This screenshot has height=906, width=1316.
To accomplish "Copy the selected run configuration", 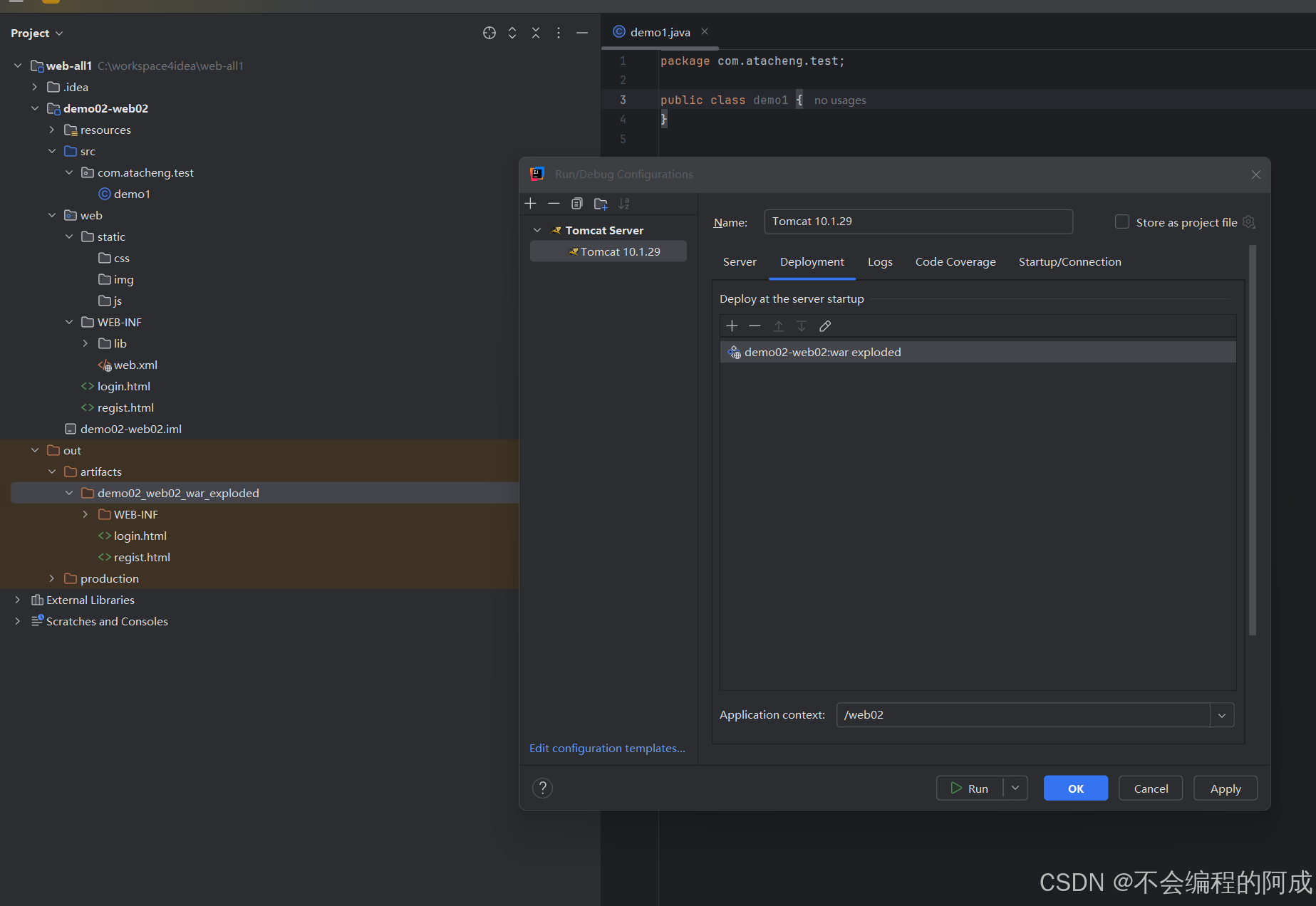I will 577,204.
